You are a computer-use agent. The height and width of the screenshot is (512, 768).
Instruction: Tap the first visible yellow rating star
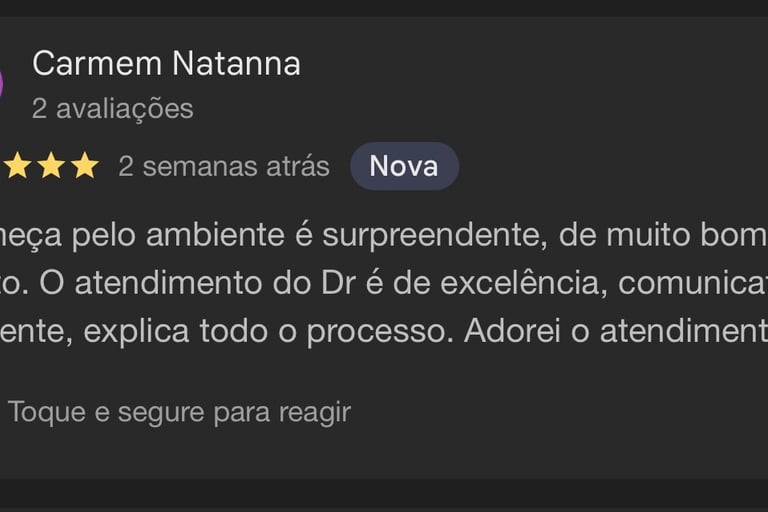(18, 165)
